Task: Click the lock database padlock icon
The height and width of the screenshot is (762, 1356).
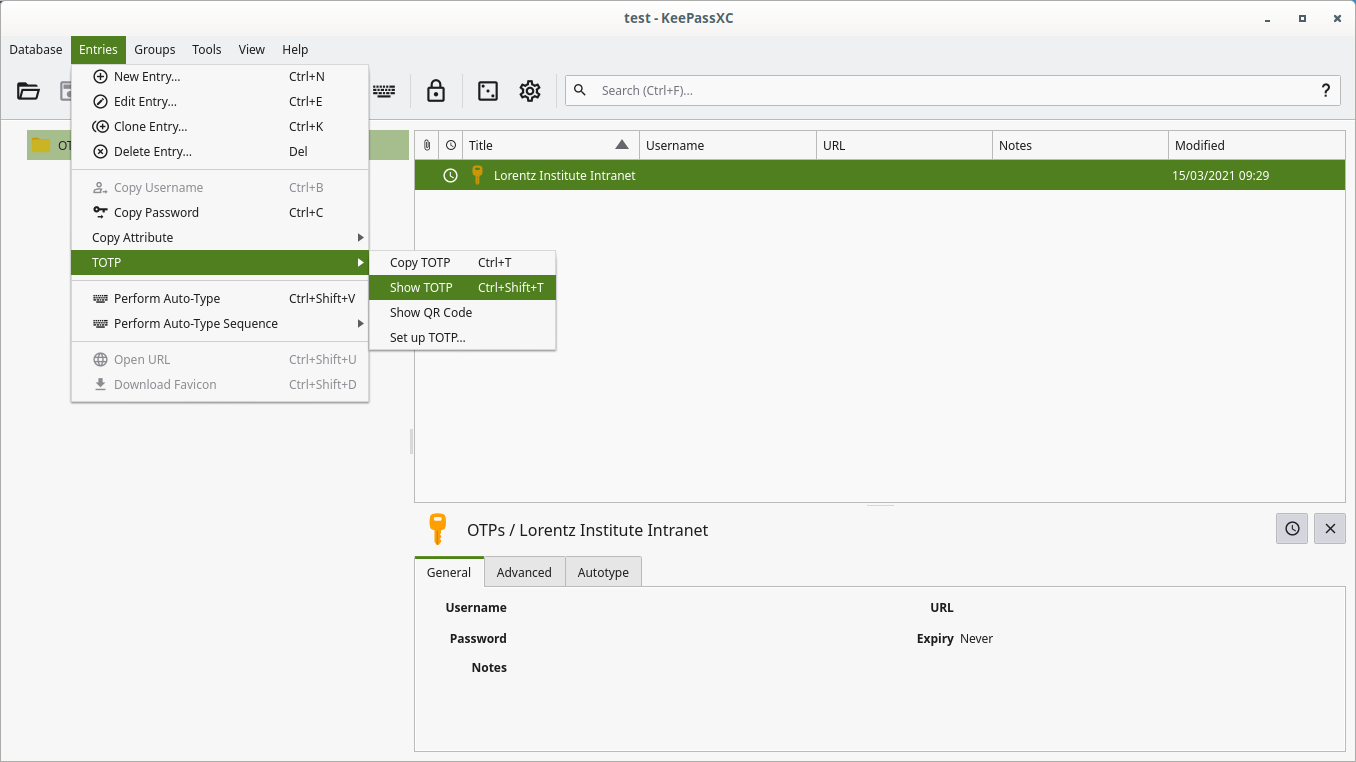Action: tap(435, 91)
